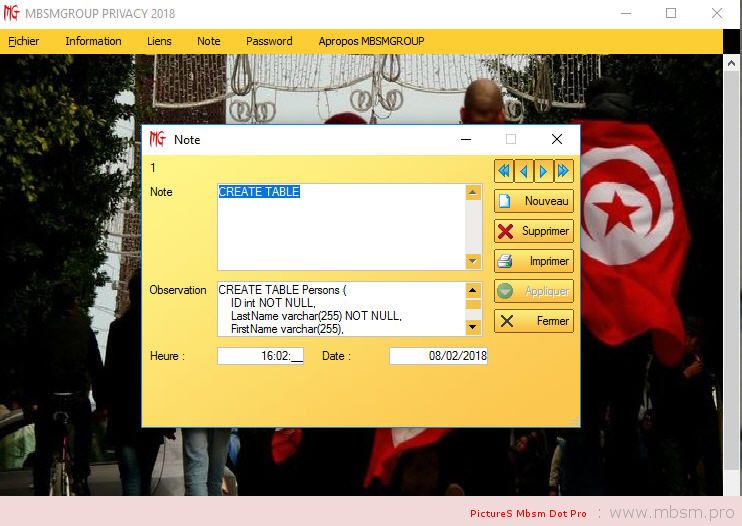Open the Liens menu
The image size is (742, 526).
pos(159,41)
